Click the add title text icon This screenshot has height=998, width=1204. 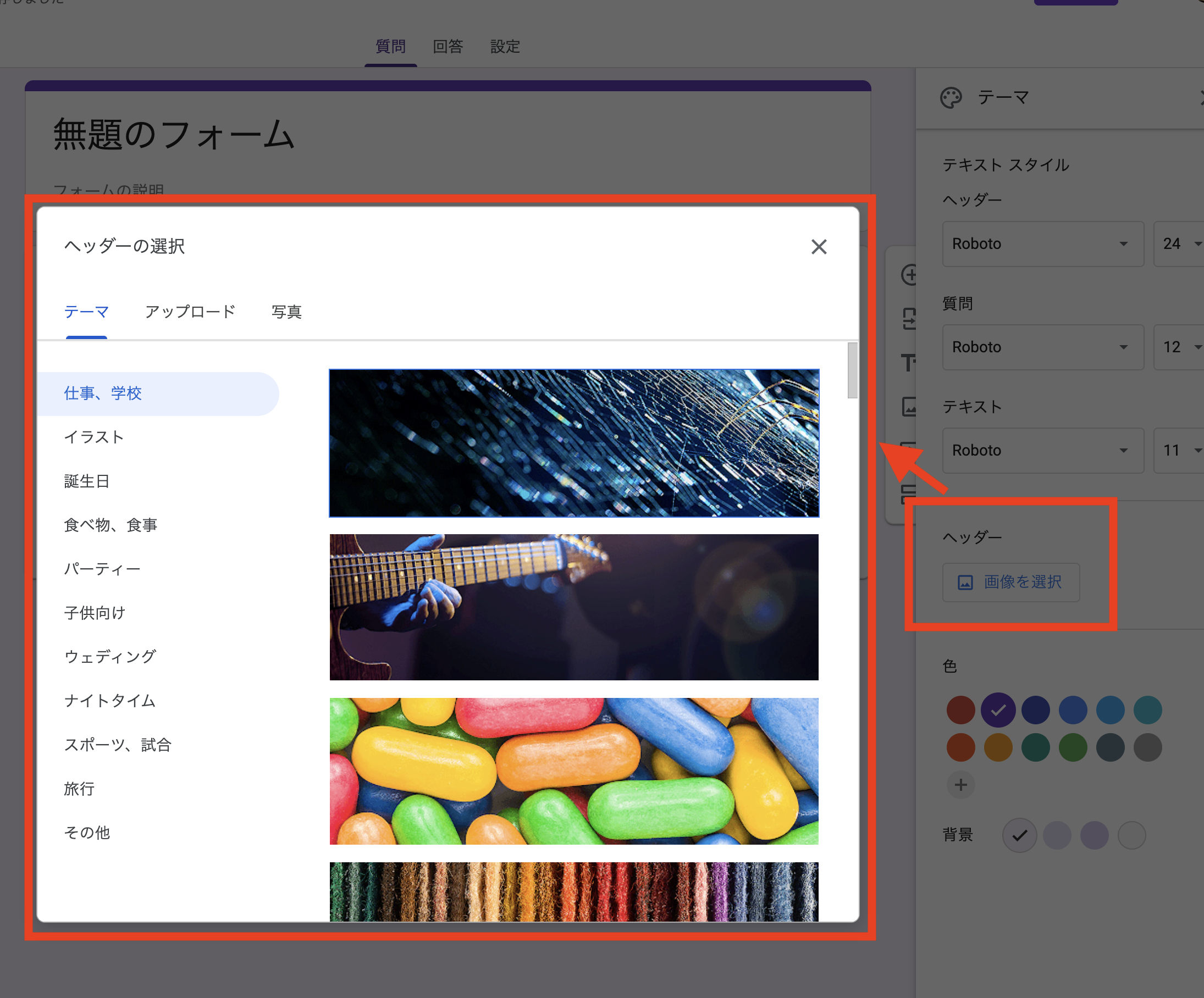coord(908,362)
